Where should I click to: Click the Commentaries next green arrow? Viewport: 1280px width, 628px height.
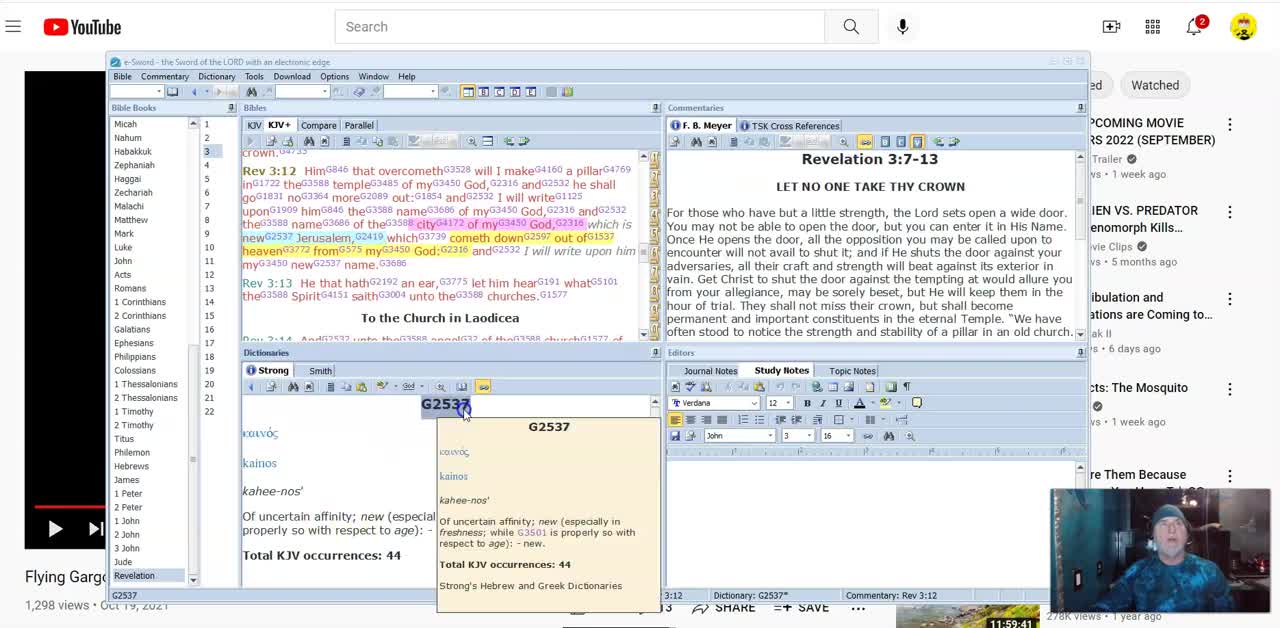pos(955,141)
